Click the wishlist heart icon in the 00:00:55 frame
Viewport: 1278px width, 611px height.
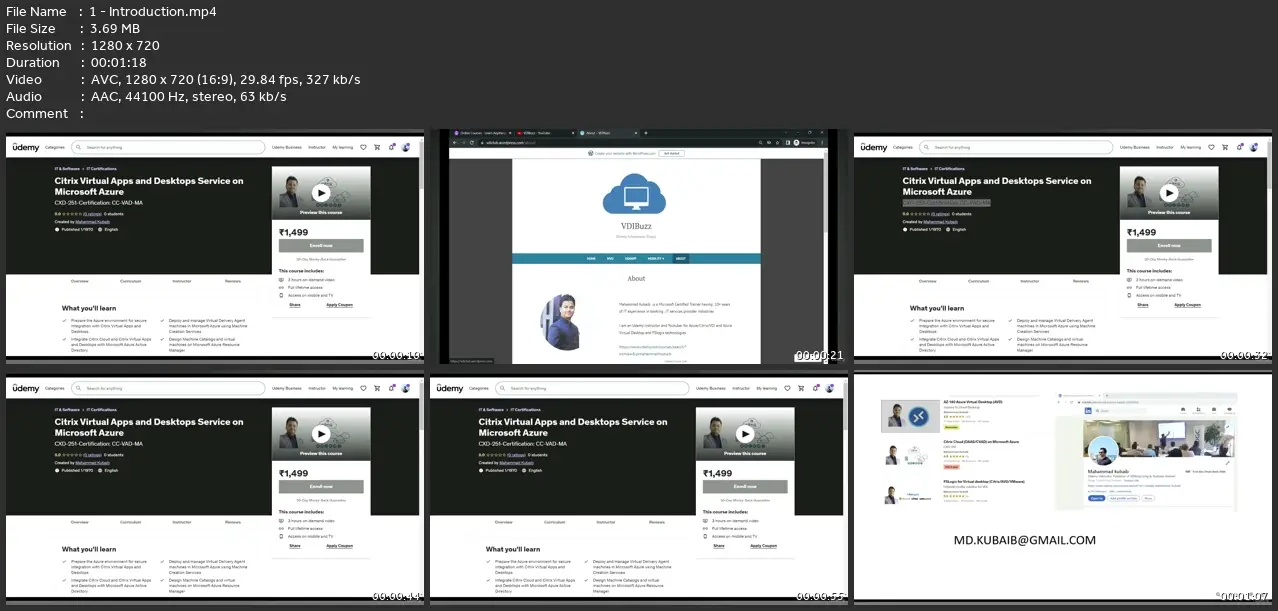click(x=788, y=388)
